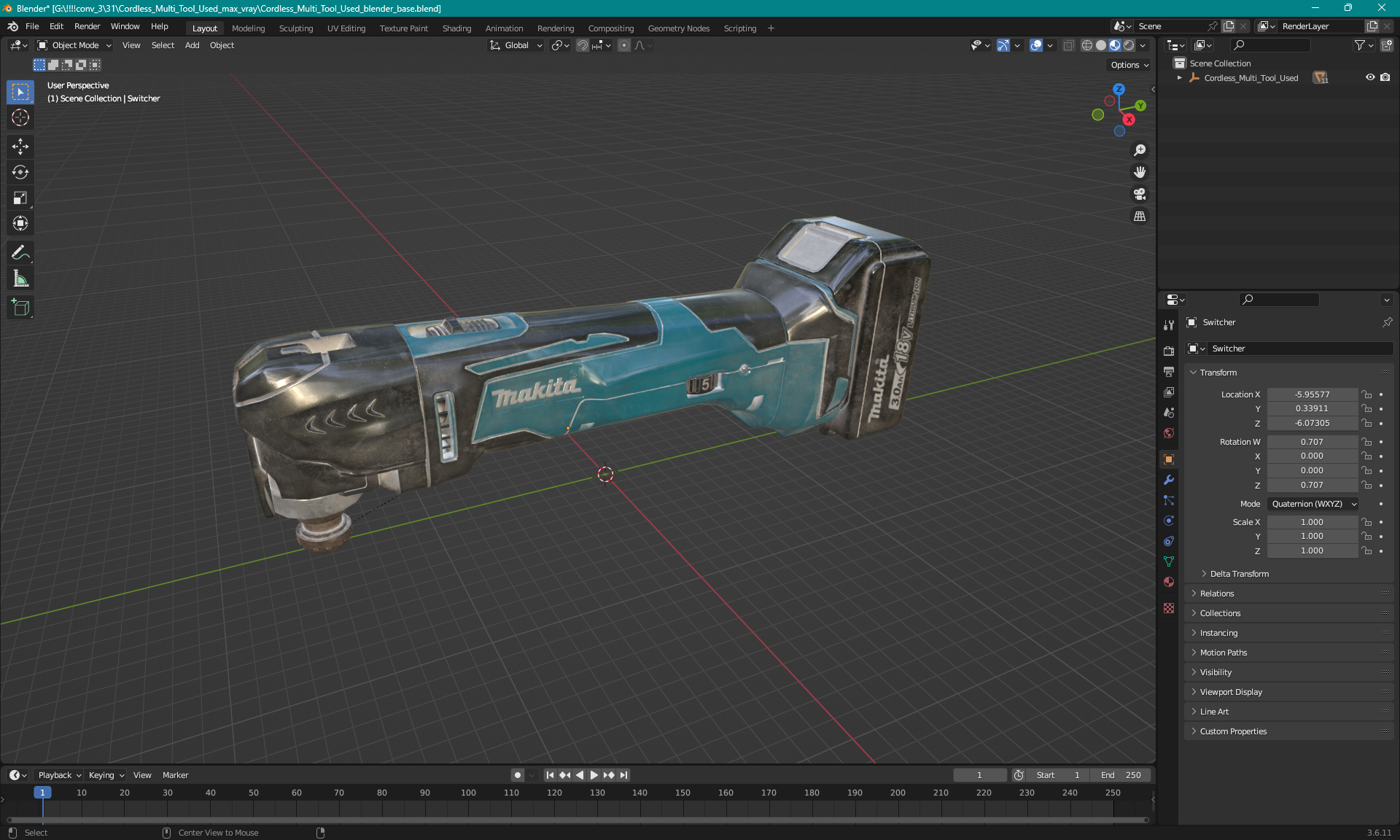Open the Render properties tab
Screen dimensions: 1400x840
(x=1169, y=351)
